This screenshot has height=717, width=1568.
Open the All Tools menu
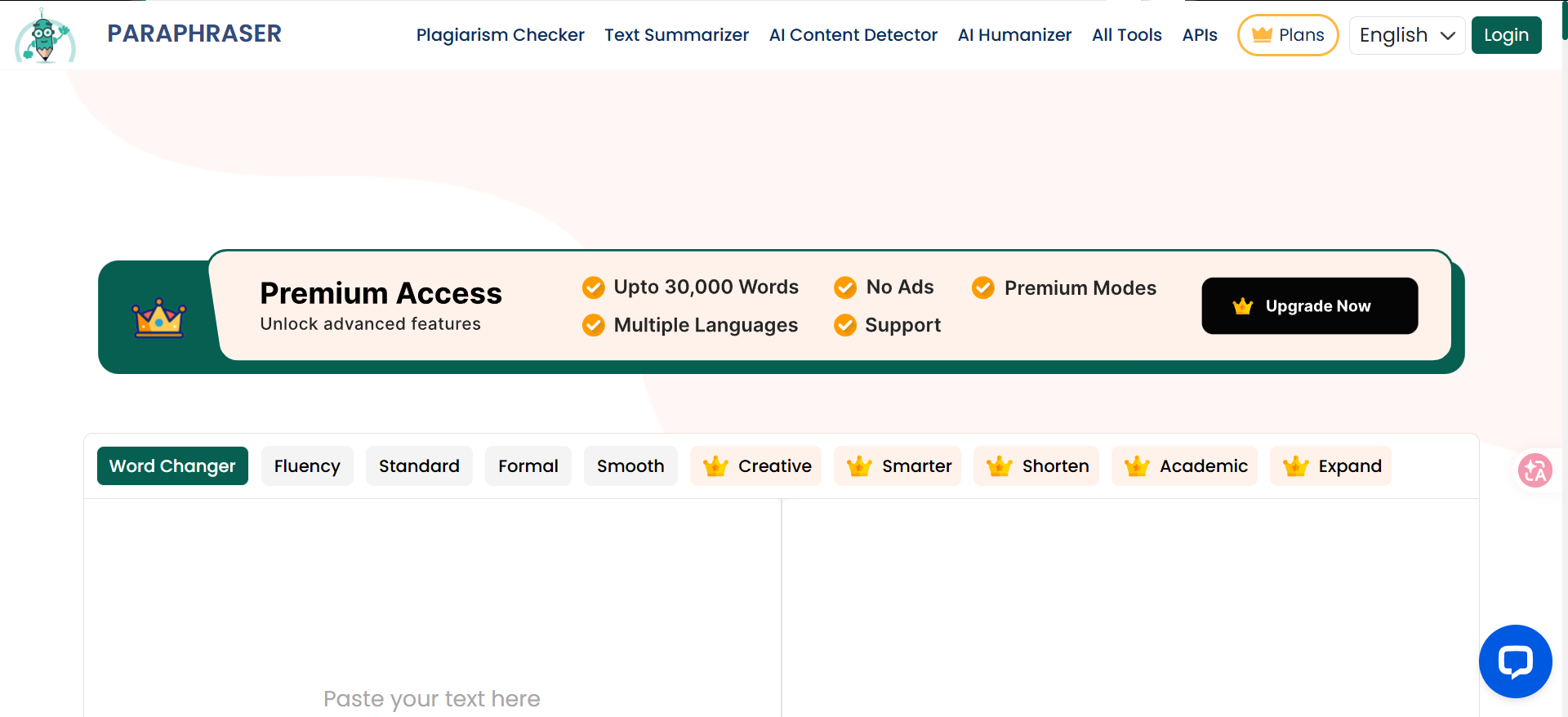tap(1127, 35)
